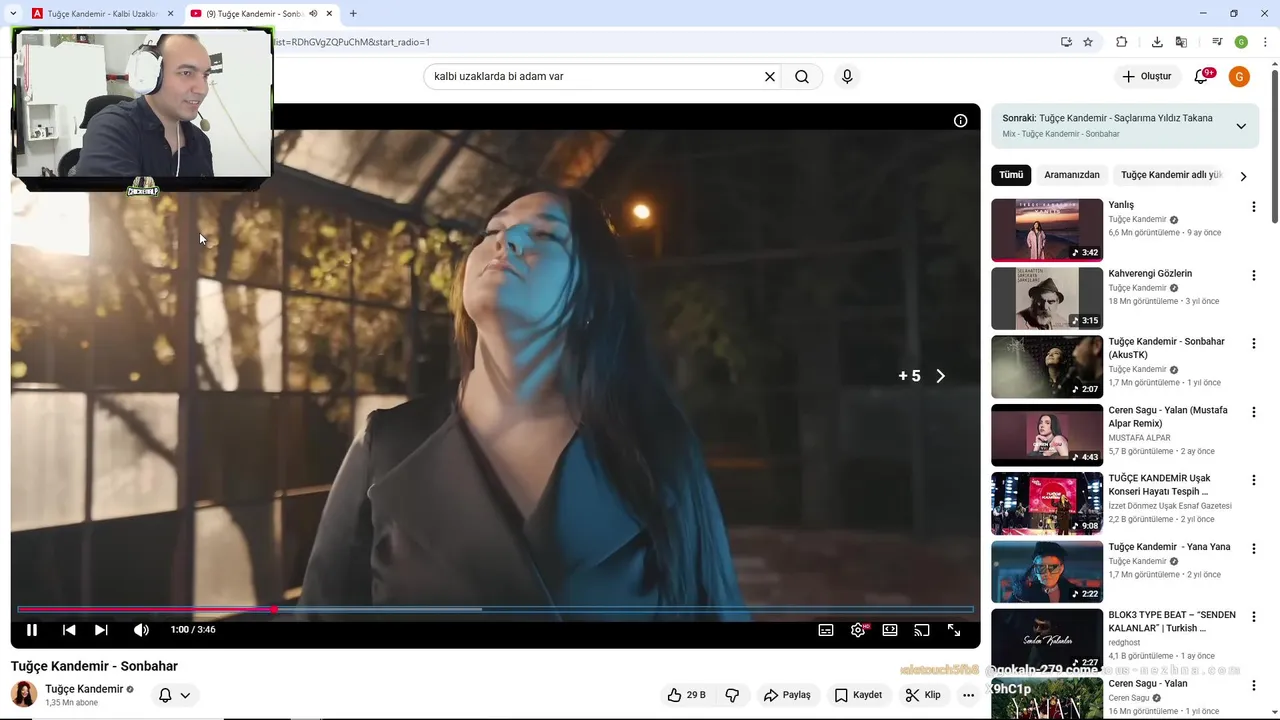
Task: Close the Sonbahar YouTube tab
Action: pyautogui.click(x=329, y=14)
